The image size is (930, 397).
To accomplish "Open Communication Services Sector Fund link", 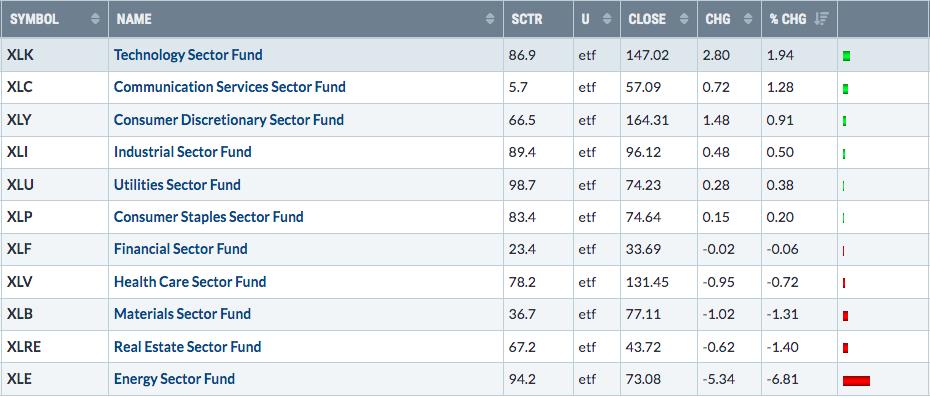I will pyautogui.click(x=230, y=87).
